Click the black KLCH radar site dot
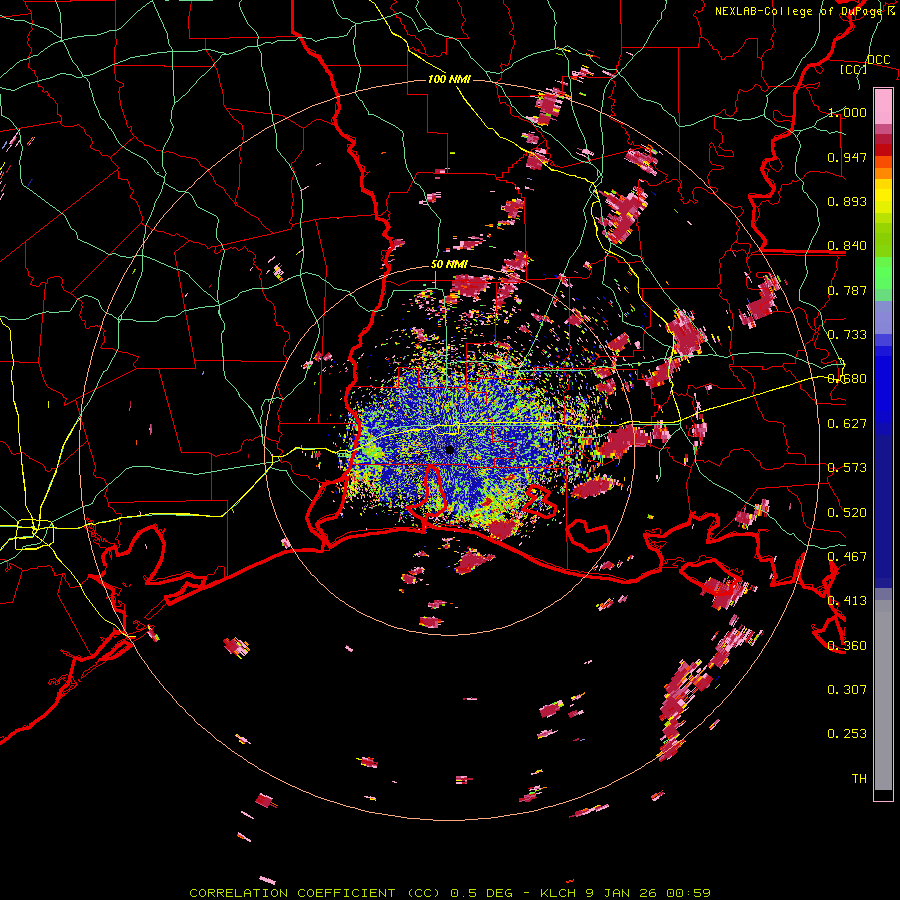This screenshot has height=900, width=900. 450,449
